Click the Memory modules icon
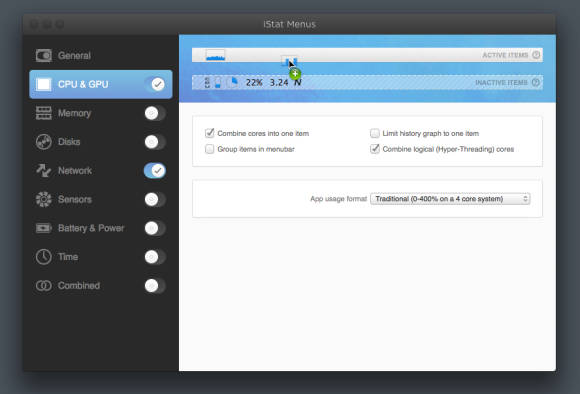Viewport: 580px width, 394px height. (x=44, y=113)
